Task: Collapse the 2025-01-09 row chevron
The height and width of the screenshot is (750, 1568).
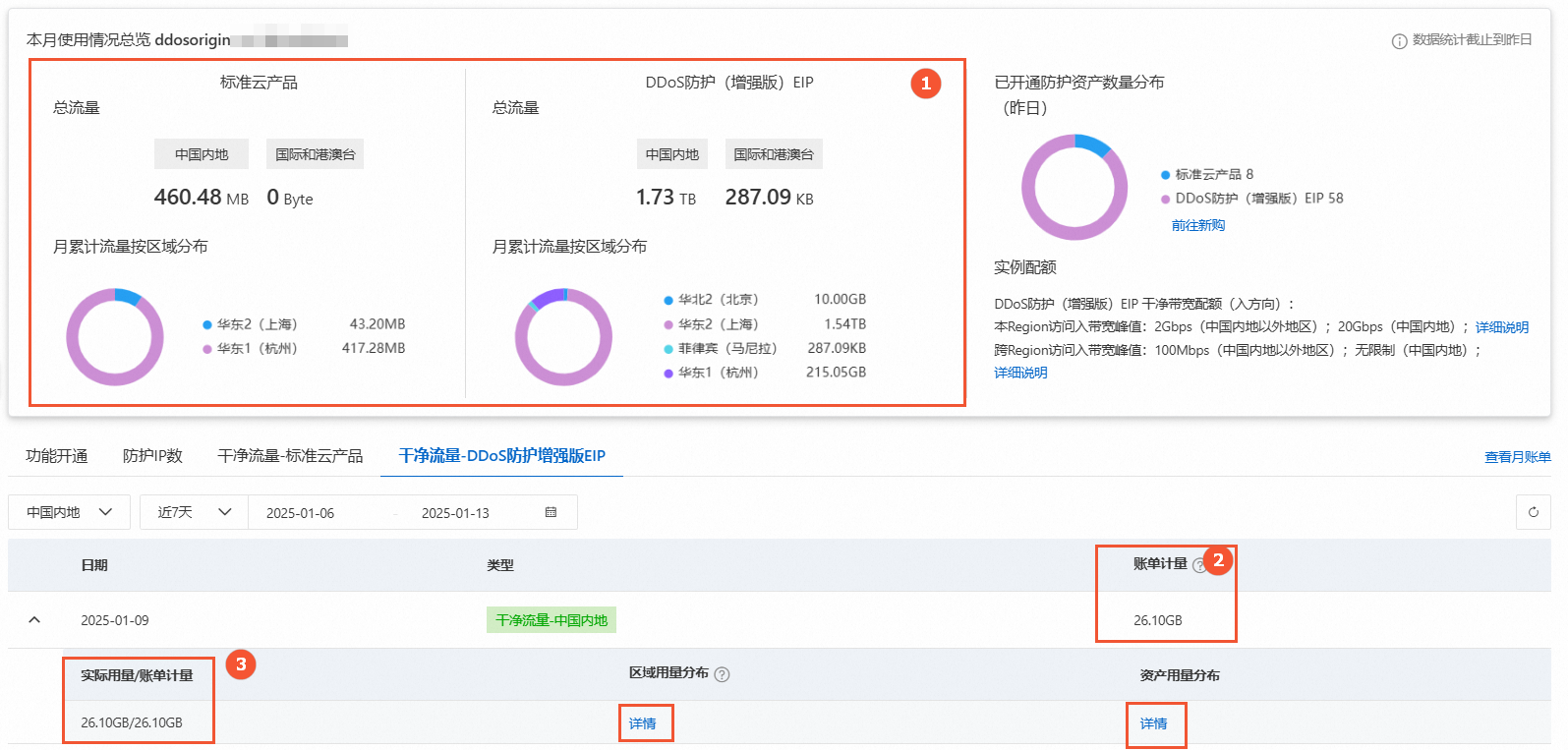Action: [34, 620]
